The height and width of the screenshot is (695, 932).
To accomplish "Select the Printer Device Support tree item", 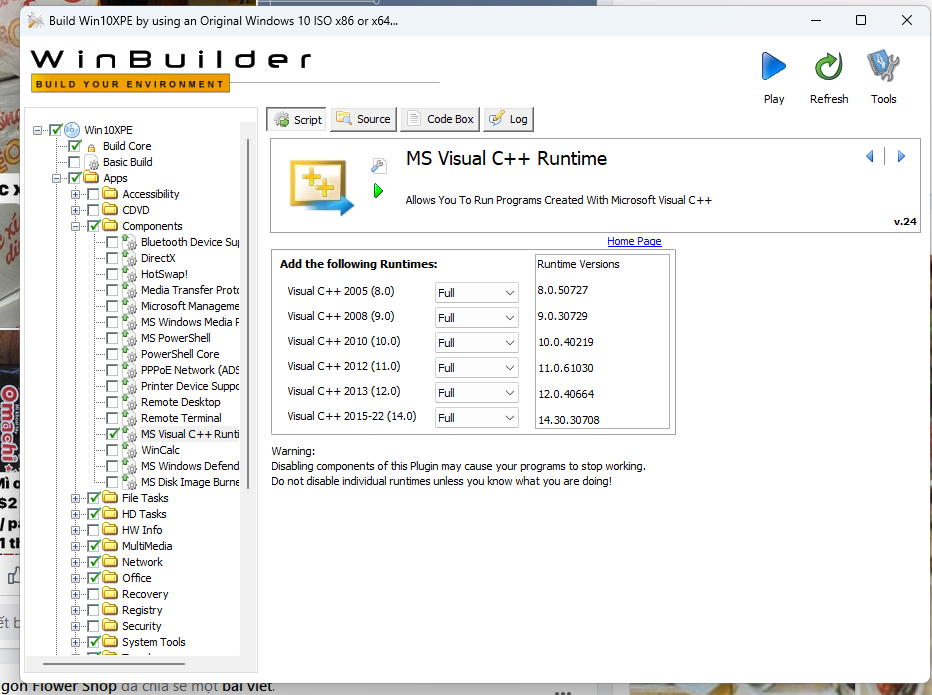I will pos(190,386).
